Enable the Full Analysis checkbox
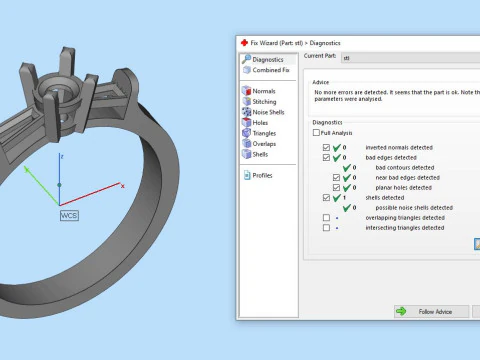Screen dimensions: 480x360 click(316, 133)
